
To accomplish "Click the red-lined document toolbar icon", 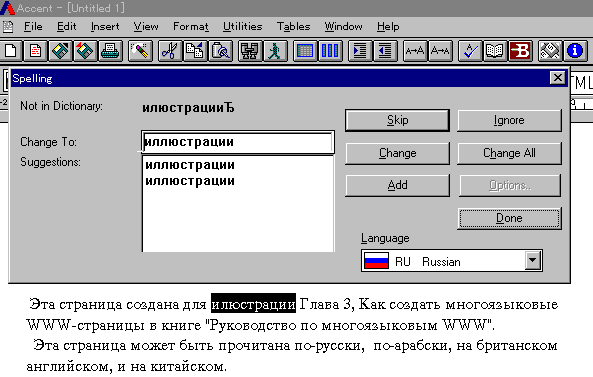I will pyautogui.click(x=35, y=51).
